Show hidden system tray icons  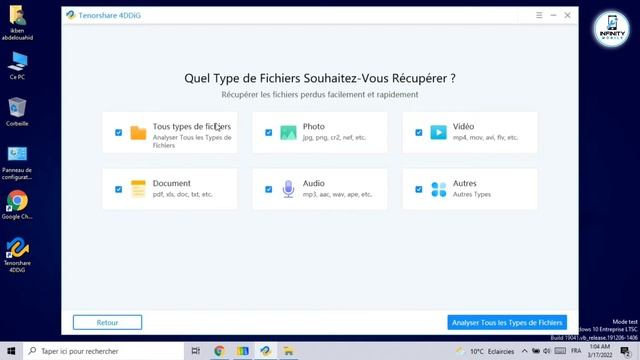525,351
